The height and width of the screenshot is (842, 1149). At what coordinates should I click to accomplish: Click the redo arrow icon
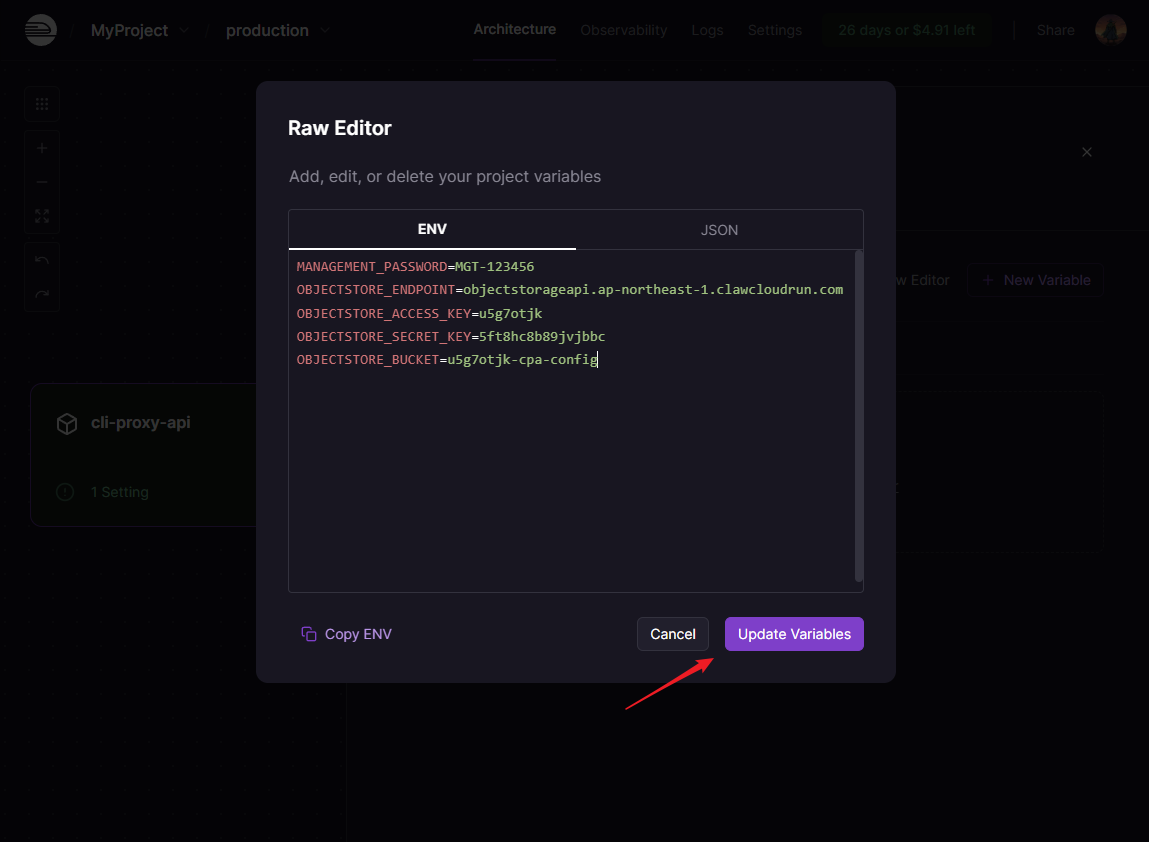point(42,295)
